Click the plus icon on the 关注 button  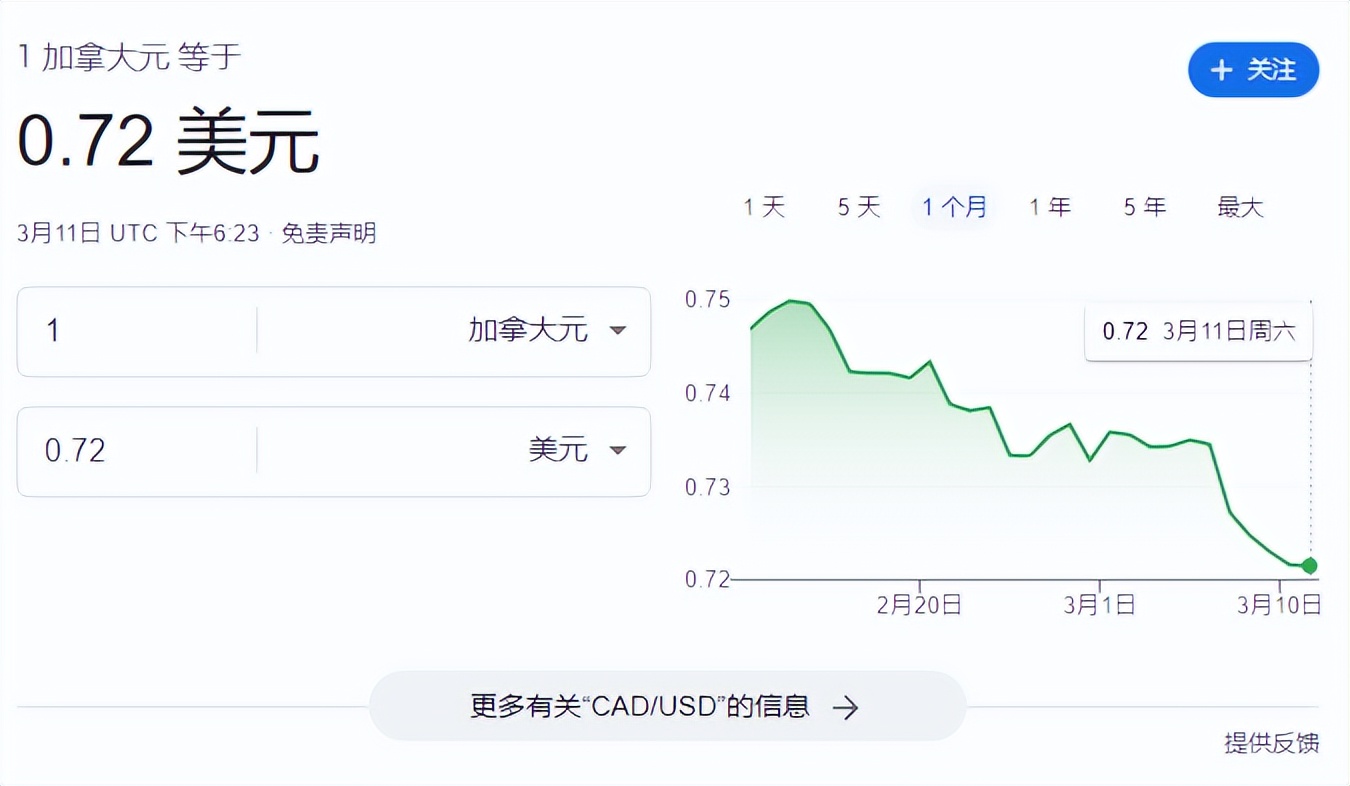1221,70
